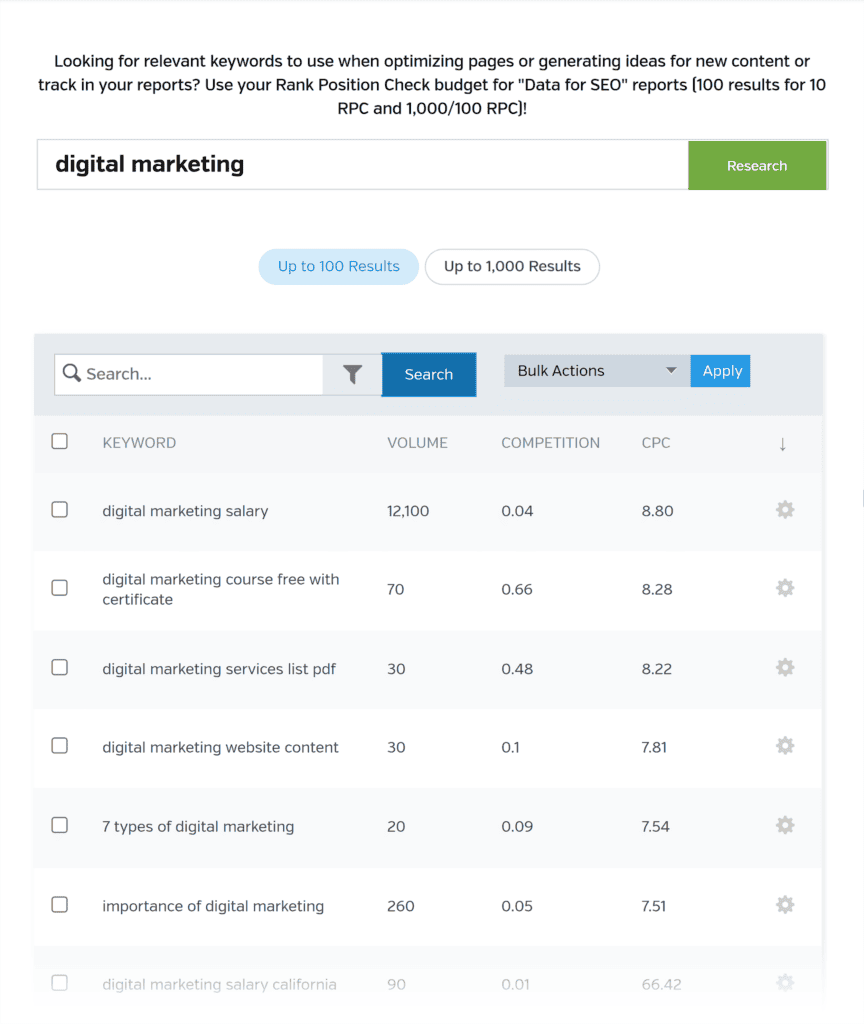Tick the 7 types of digital marketing checkbox
Screen dimensions: 864x1024
60,825
